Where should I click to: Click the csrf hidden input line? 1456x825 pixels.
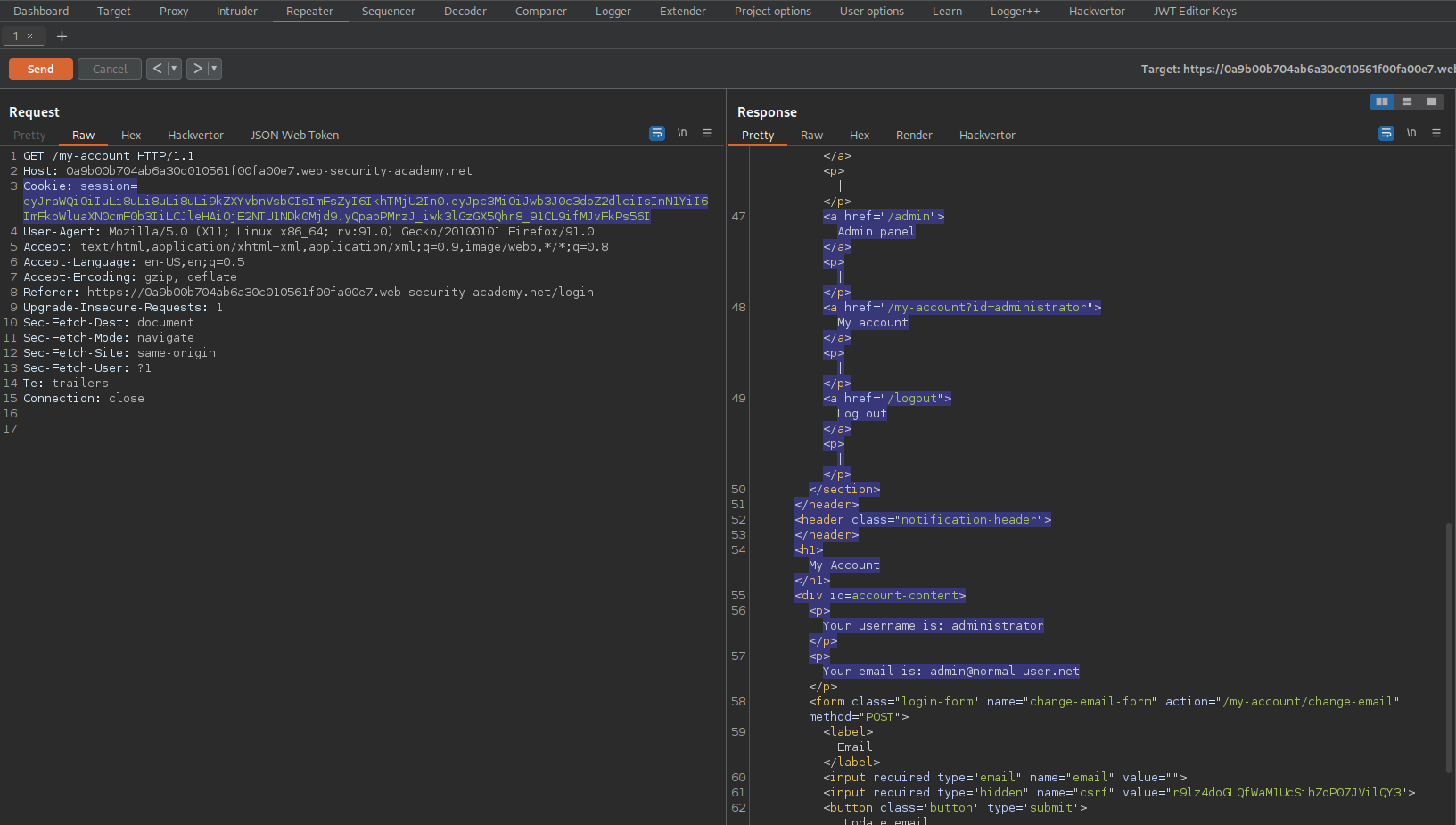(1119, 793)
